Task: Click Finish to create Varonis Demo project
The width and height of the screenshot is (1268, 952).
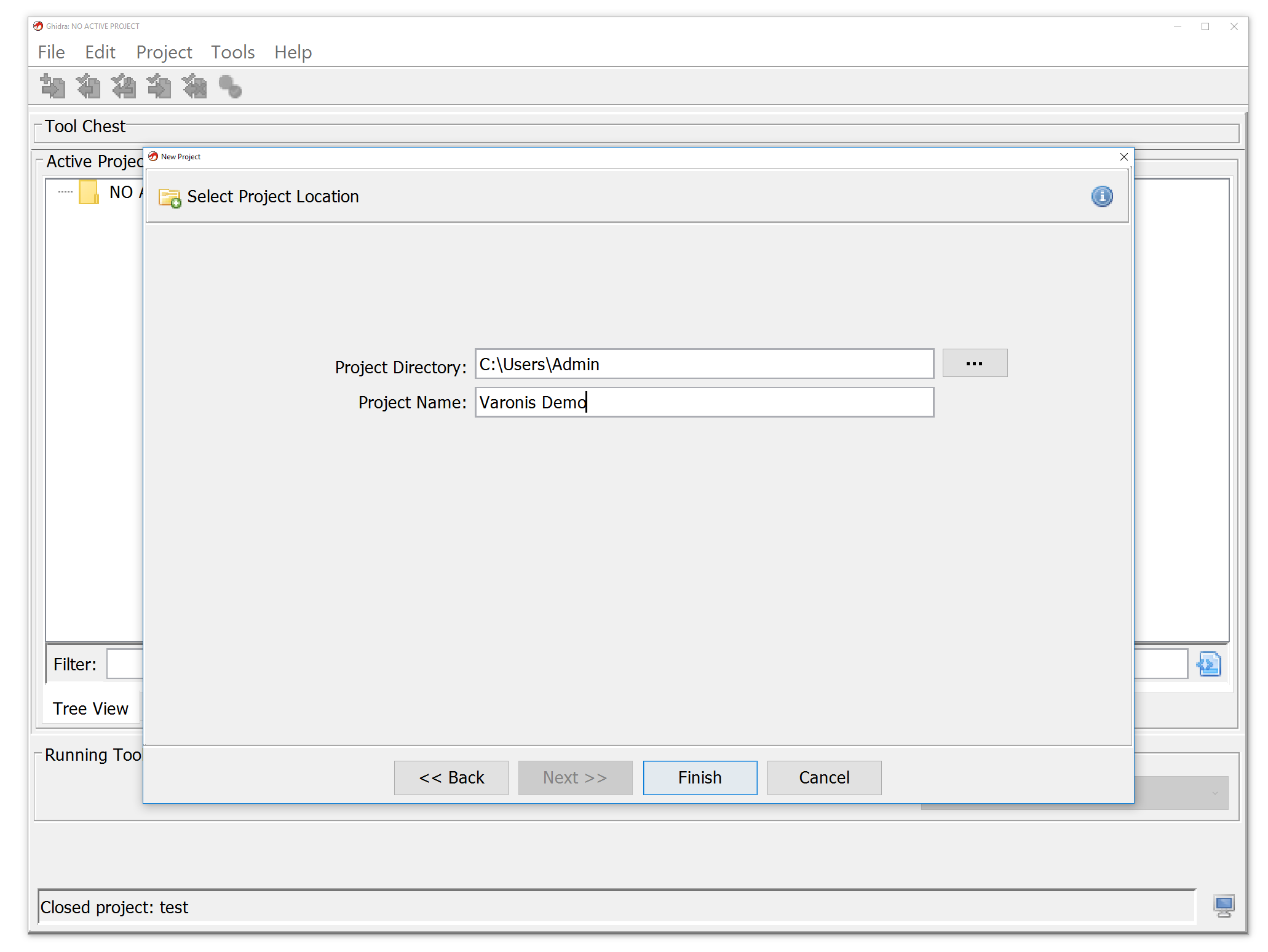Action: [699, 778]
